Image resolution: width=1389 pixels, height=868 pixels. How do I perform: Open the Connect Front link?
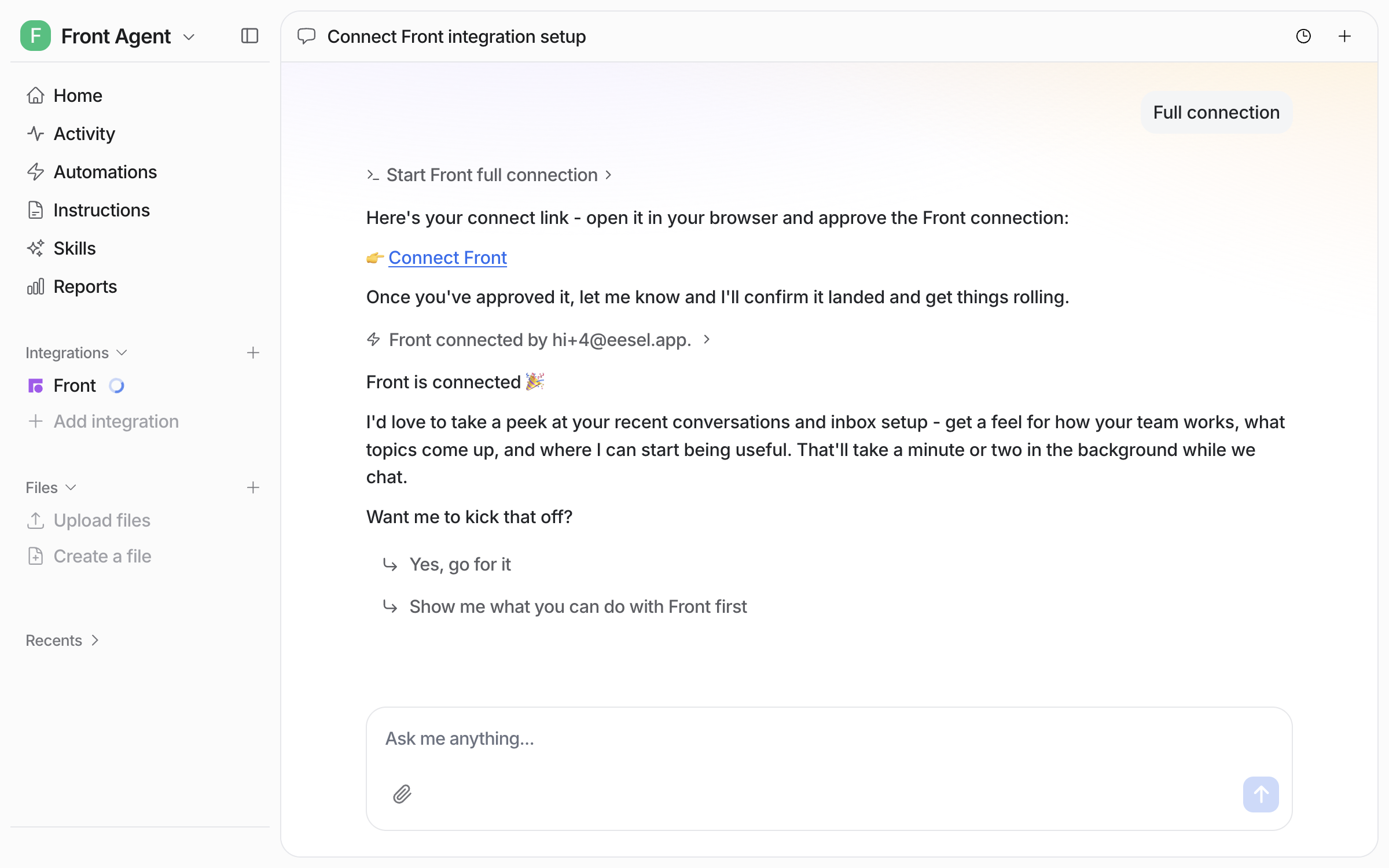[x=447, y=258]
